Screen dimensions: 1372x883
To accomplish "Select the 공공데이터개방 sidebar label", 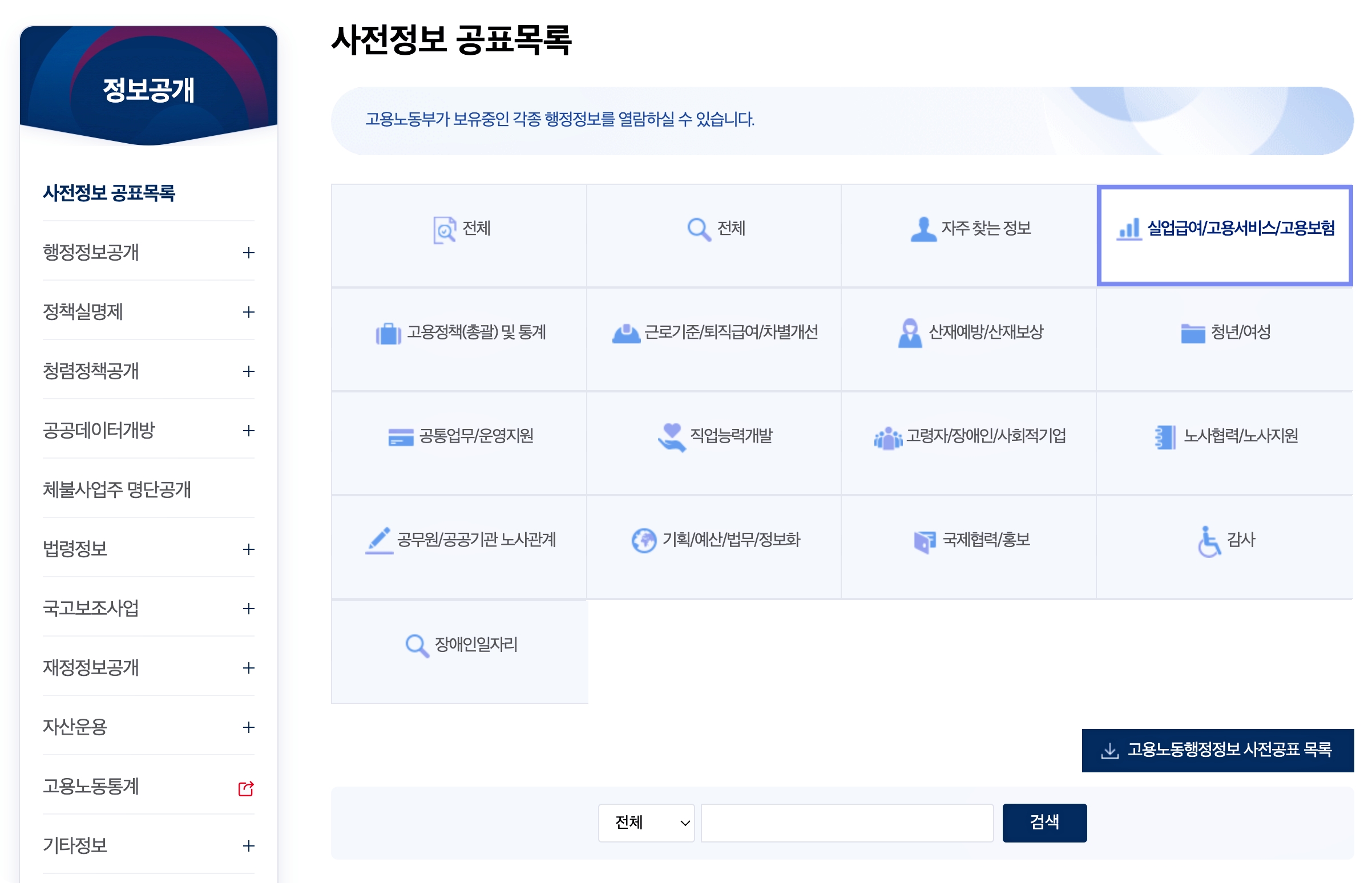I will click(x=99, y=431).
